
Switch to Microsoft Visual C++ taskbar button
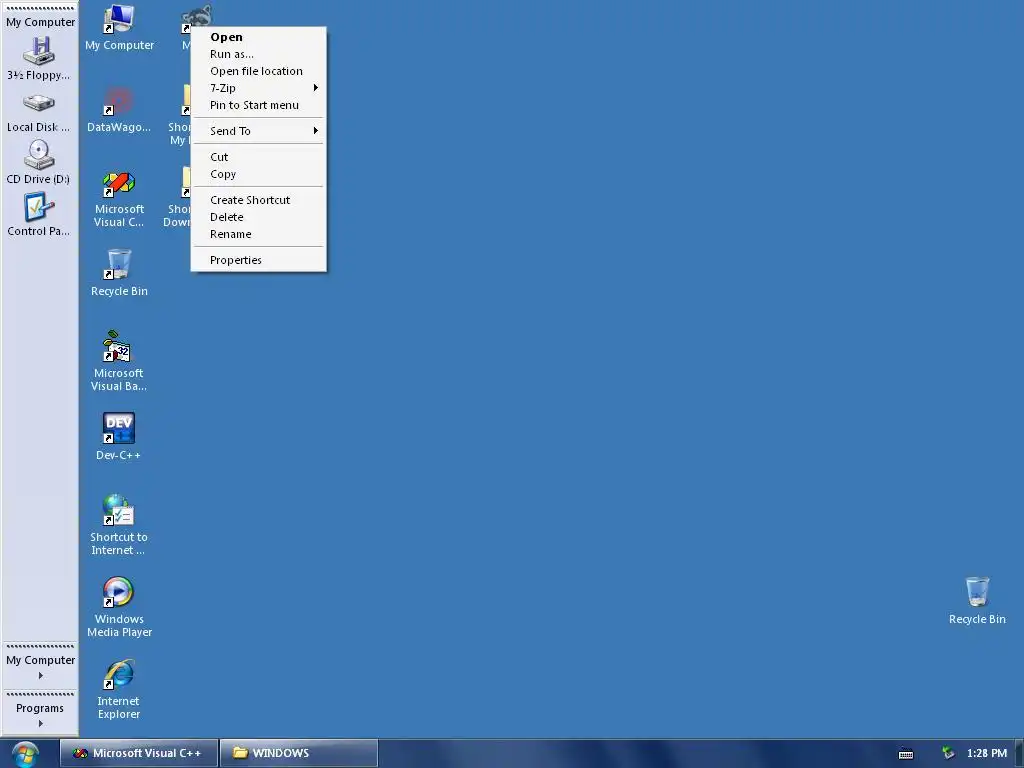(x=139, y=753)
